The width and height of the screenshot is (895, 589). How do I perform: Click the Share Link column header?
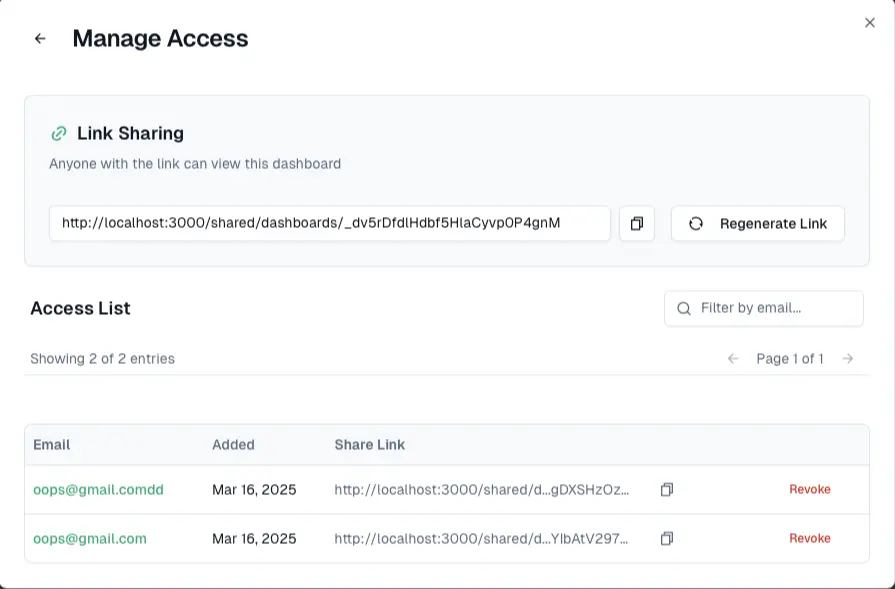[369, 445]
